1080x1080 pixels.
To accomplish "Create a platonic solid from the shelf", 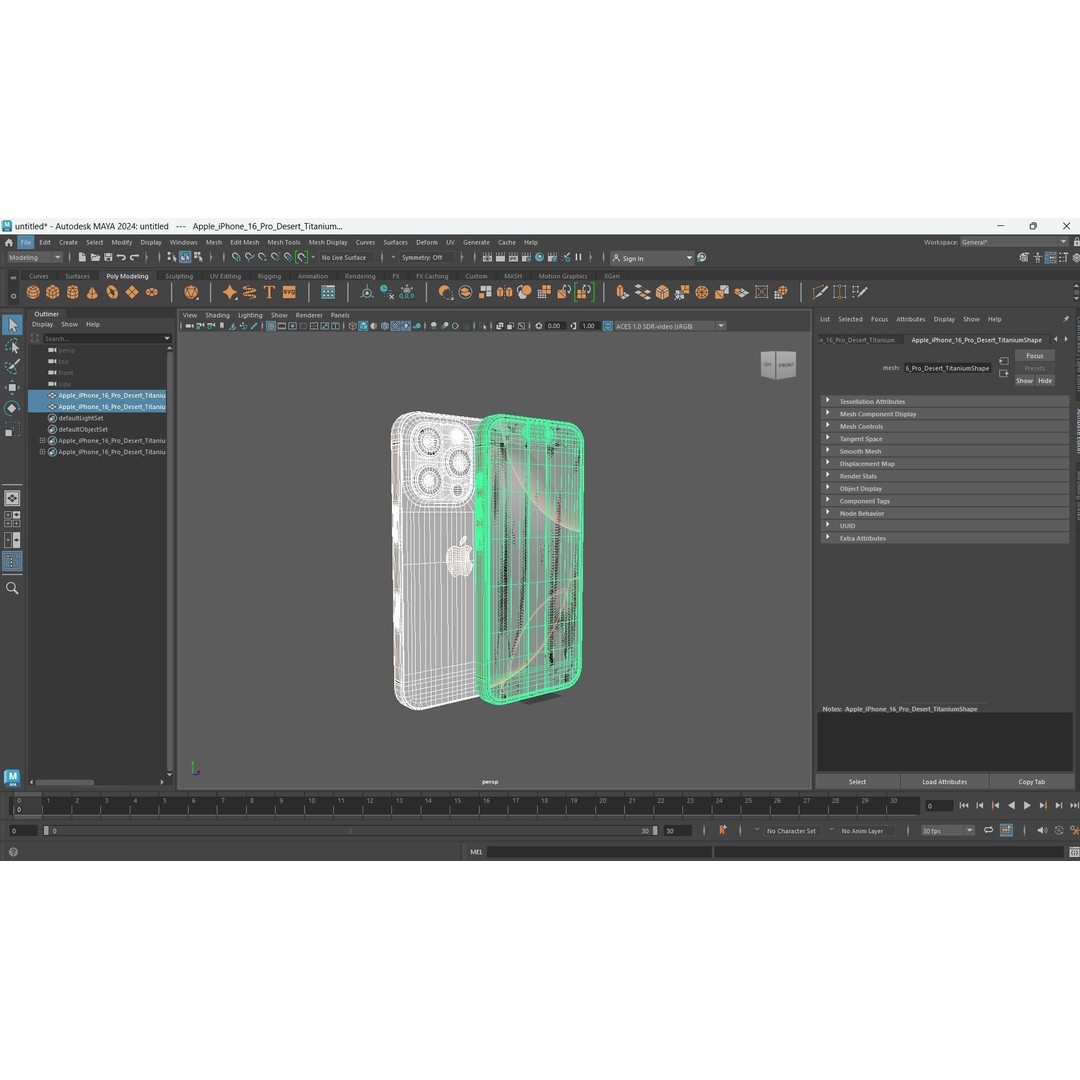I will tap(191, 292).
